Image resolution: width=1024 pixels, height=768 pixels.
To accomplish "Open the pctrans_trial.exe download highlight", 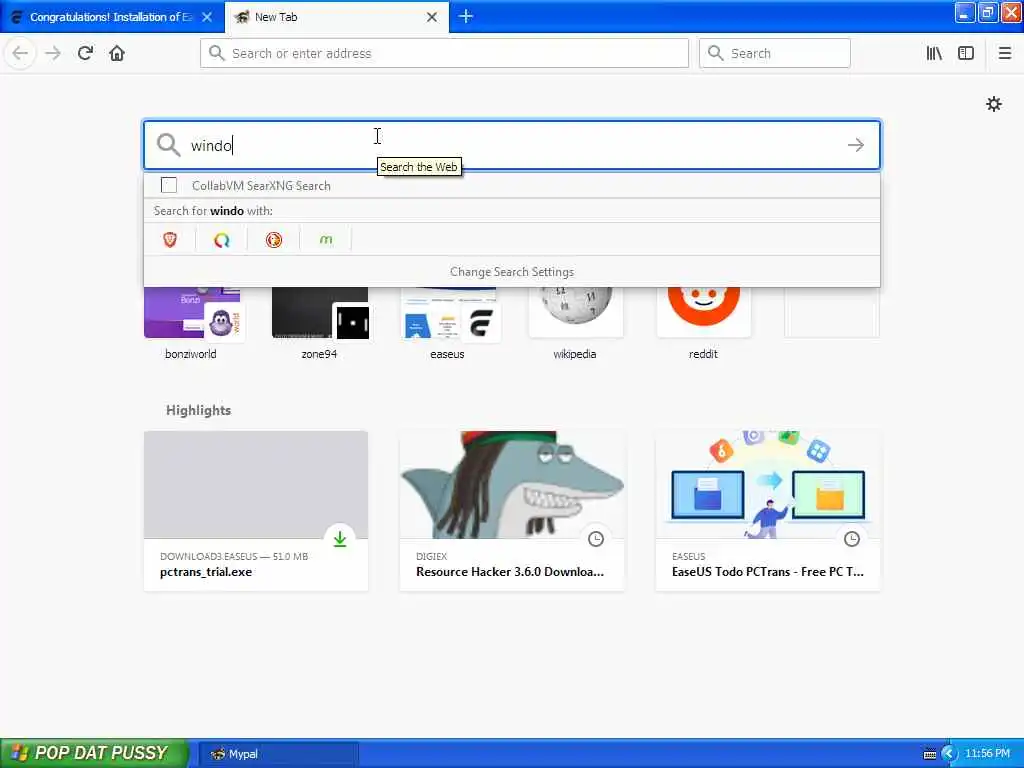I will coord(256,511).
